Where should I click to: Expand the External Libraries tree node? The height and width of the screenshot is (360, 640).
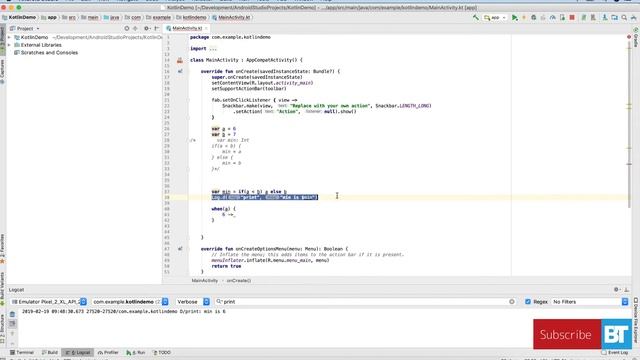click(x=9, y=45)
